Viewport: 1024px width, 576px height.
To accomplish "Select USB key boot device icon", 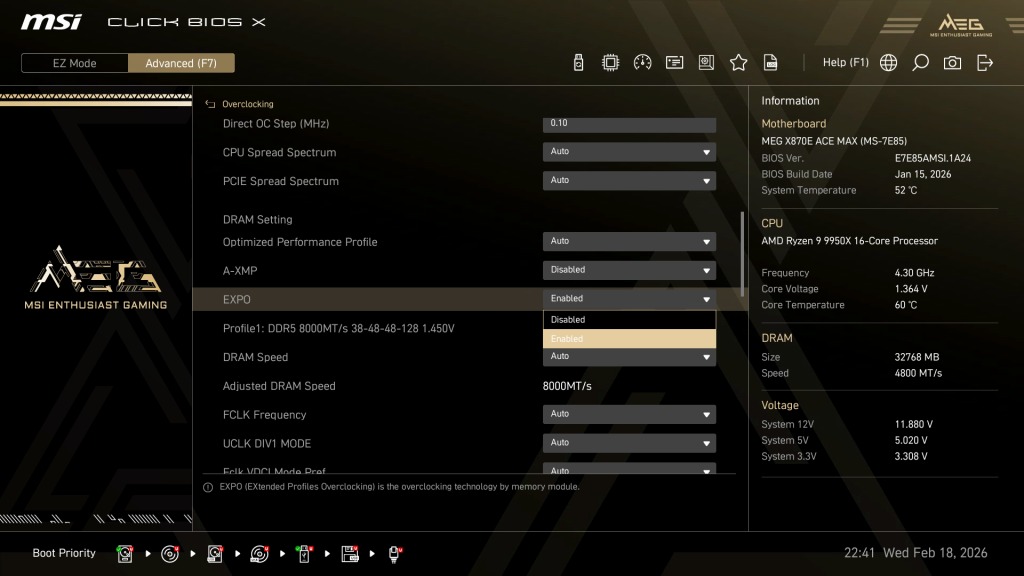I will coord(304,554).
